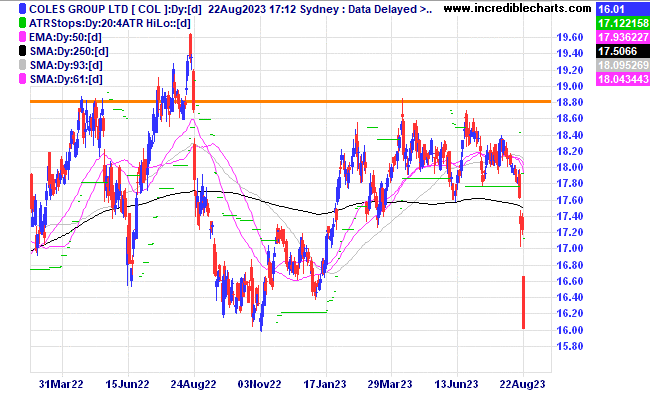651x395 pixels.
Task: Click the 17.60 price axis label
Action: point(570,200)
